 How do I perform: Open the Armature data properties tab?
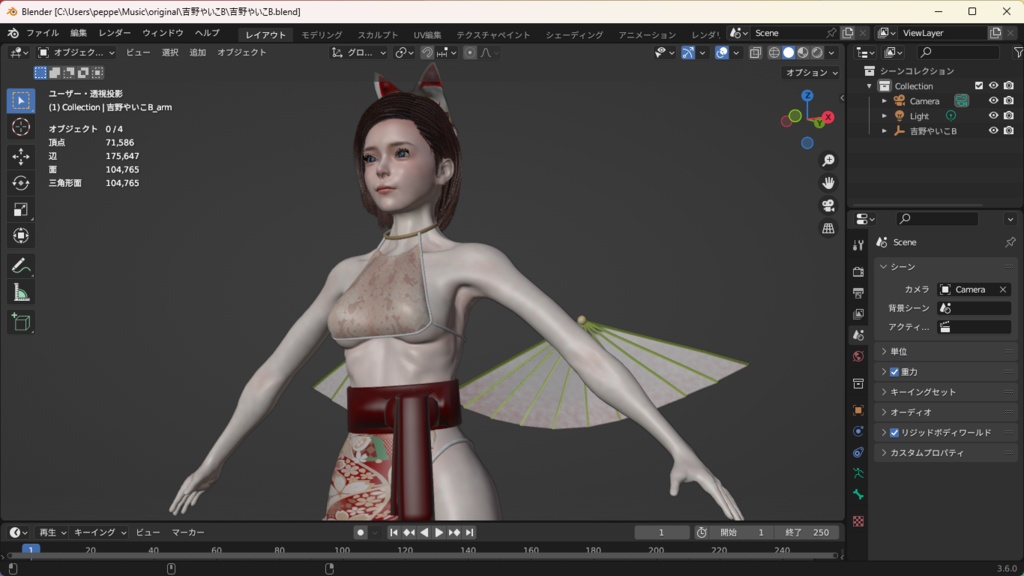(x=858, y=473)
